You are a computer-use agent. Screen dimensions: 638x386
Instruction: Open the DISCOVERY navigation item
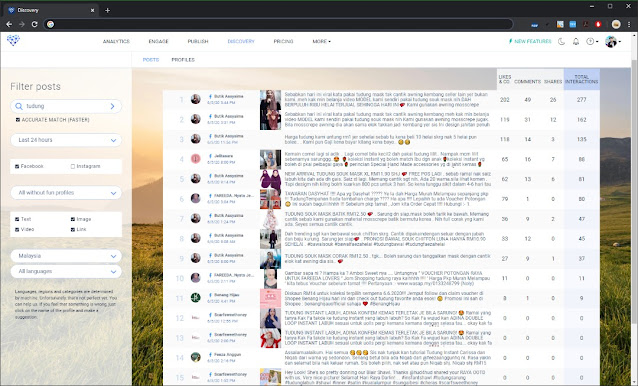(x=241, y=41)
